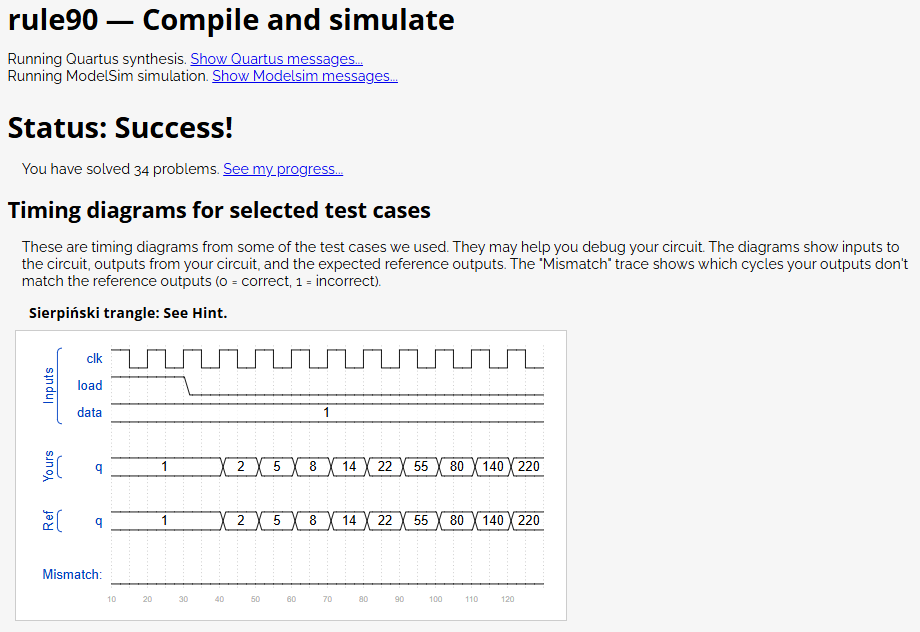The height and width of the screenshot is (632, 920).
Task: Click the time marker 70 on axis
Action: coord(327,599)
